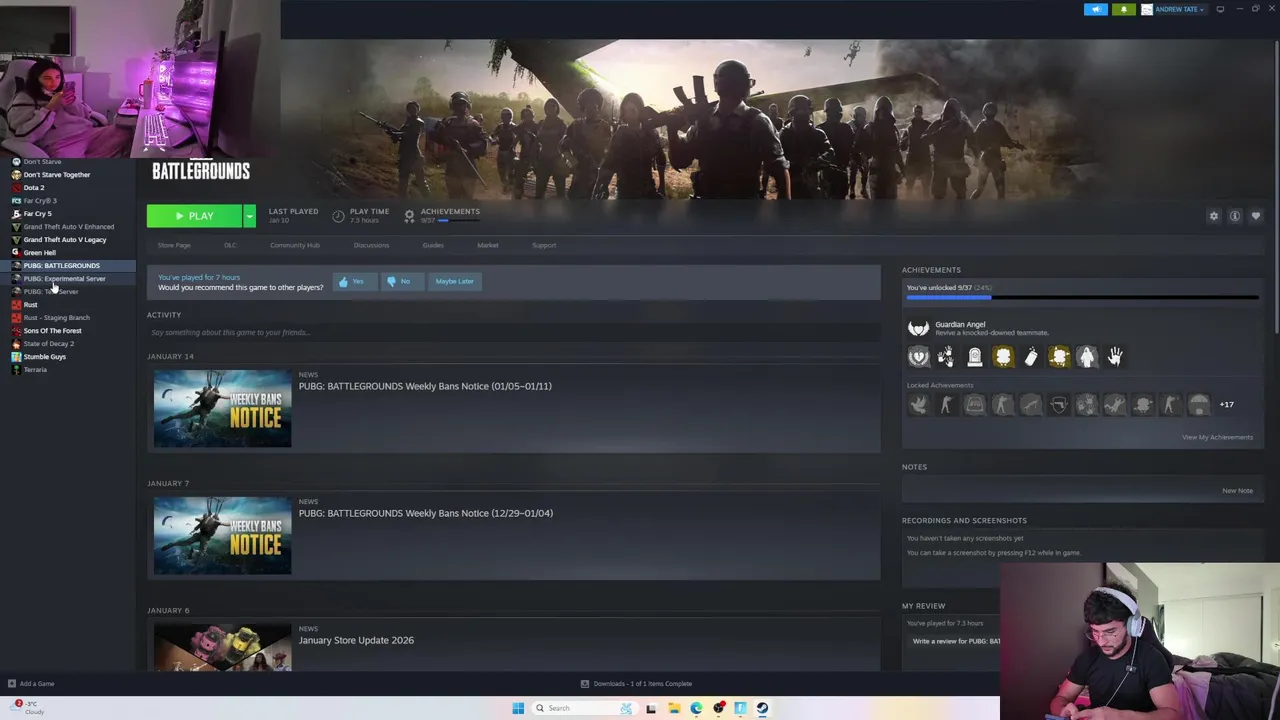Open Weekly Bans Notice (01/05~01/11) thumbnail

click(x=222, y=408)
